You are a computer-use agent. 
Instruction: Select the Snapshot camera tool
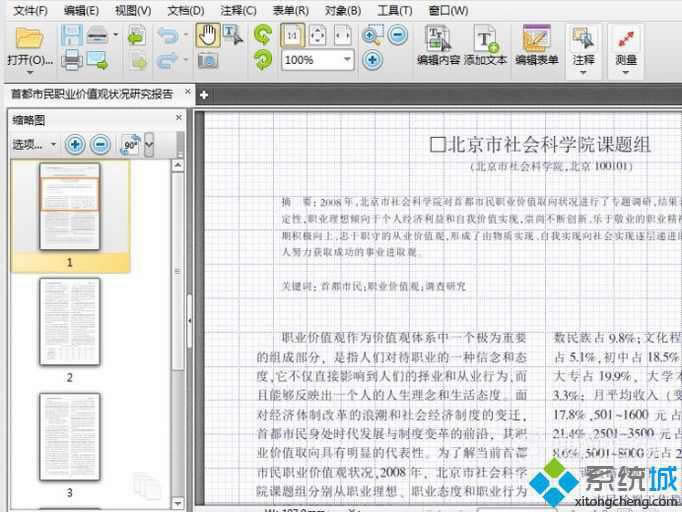208,61
